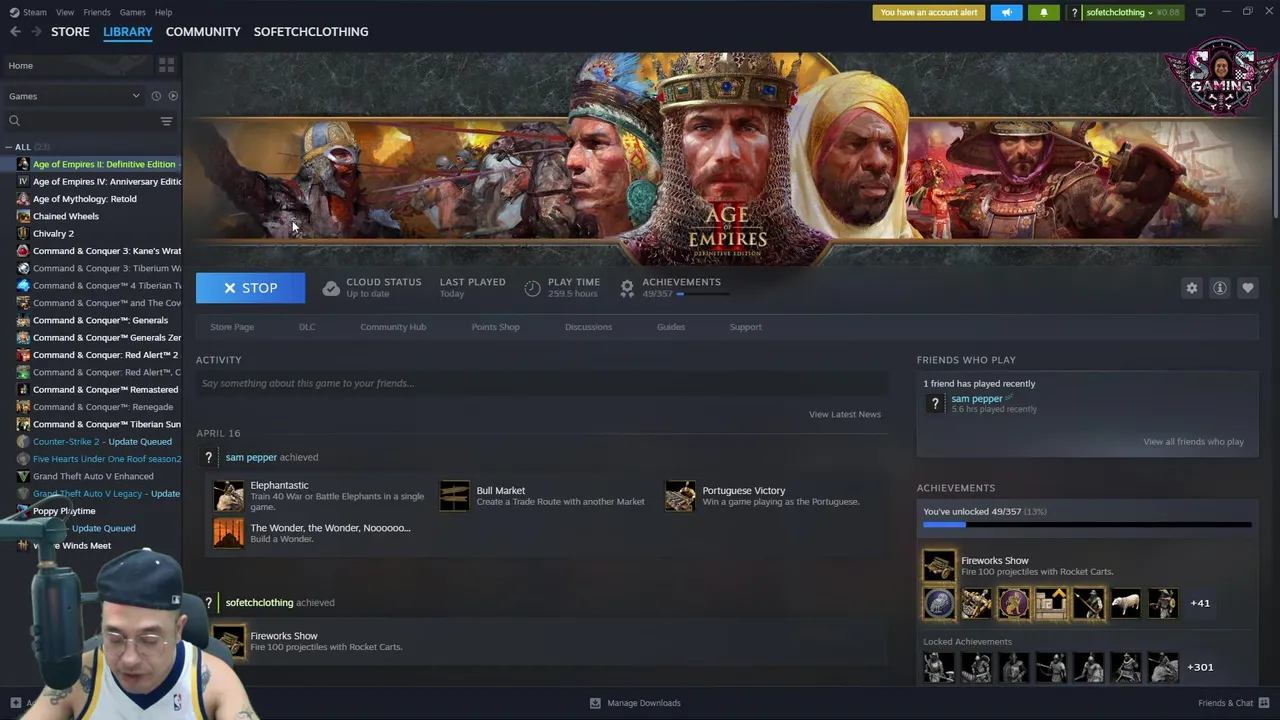
Task: Open the game info icon
Action: [x=1219, y=288]
